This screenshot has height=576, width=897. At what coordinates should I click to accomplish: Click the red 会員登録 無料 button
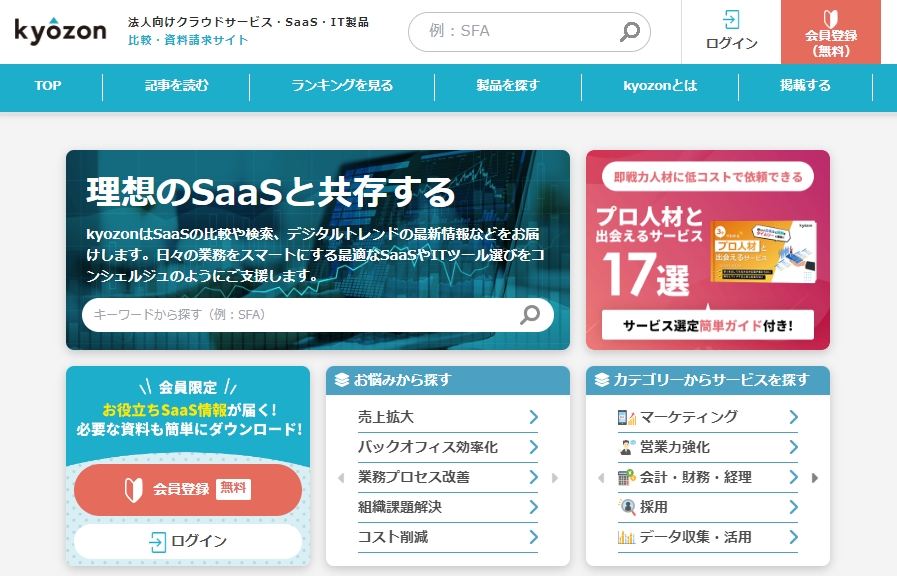[188, 490]
